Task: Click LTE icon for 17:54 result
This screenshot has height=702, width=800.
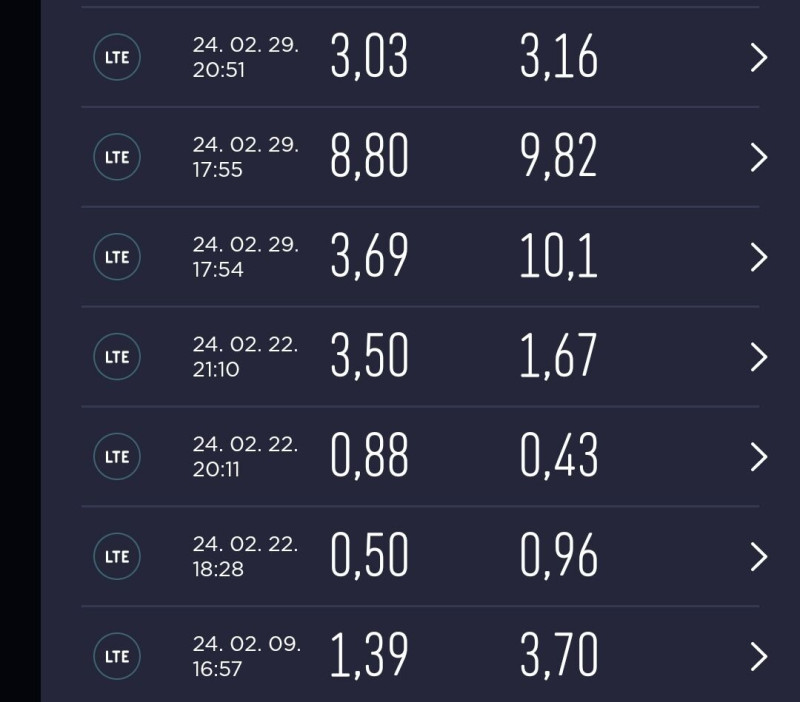Action: click(117, 257)
